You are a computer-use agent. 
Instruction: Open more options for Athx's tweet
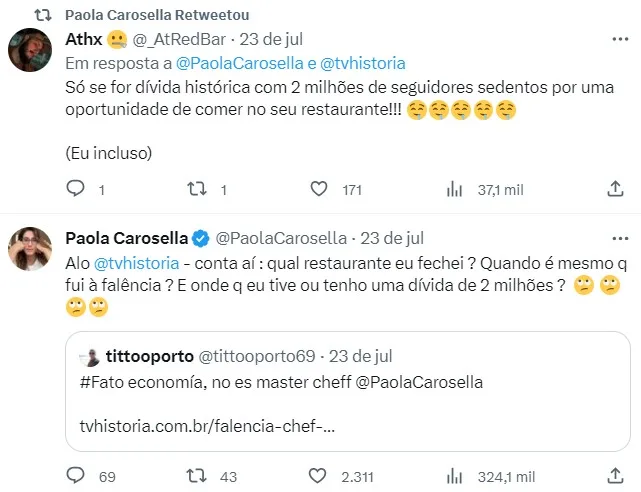coord(613,40)
